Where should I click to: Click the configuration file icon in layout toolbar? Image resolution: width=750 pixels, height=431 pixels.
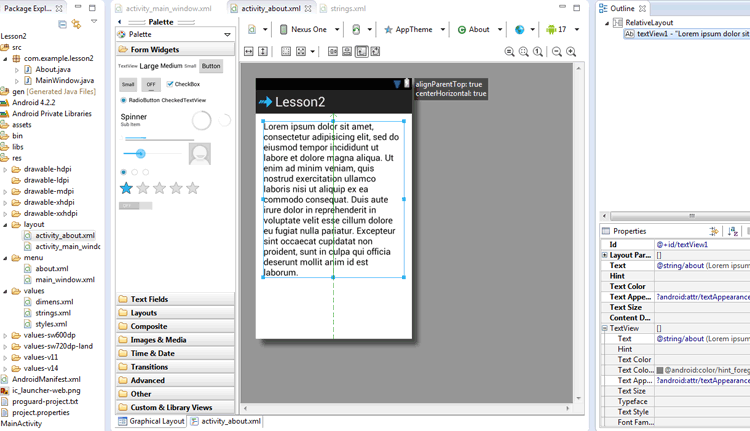click(252, 29)
